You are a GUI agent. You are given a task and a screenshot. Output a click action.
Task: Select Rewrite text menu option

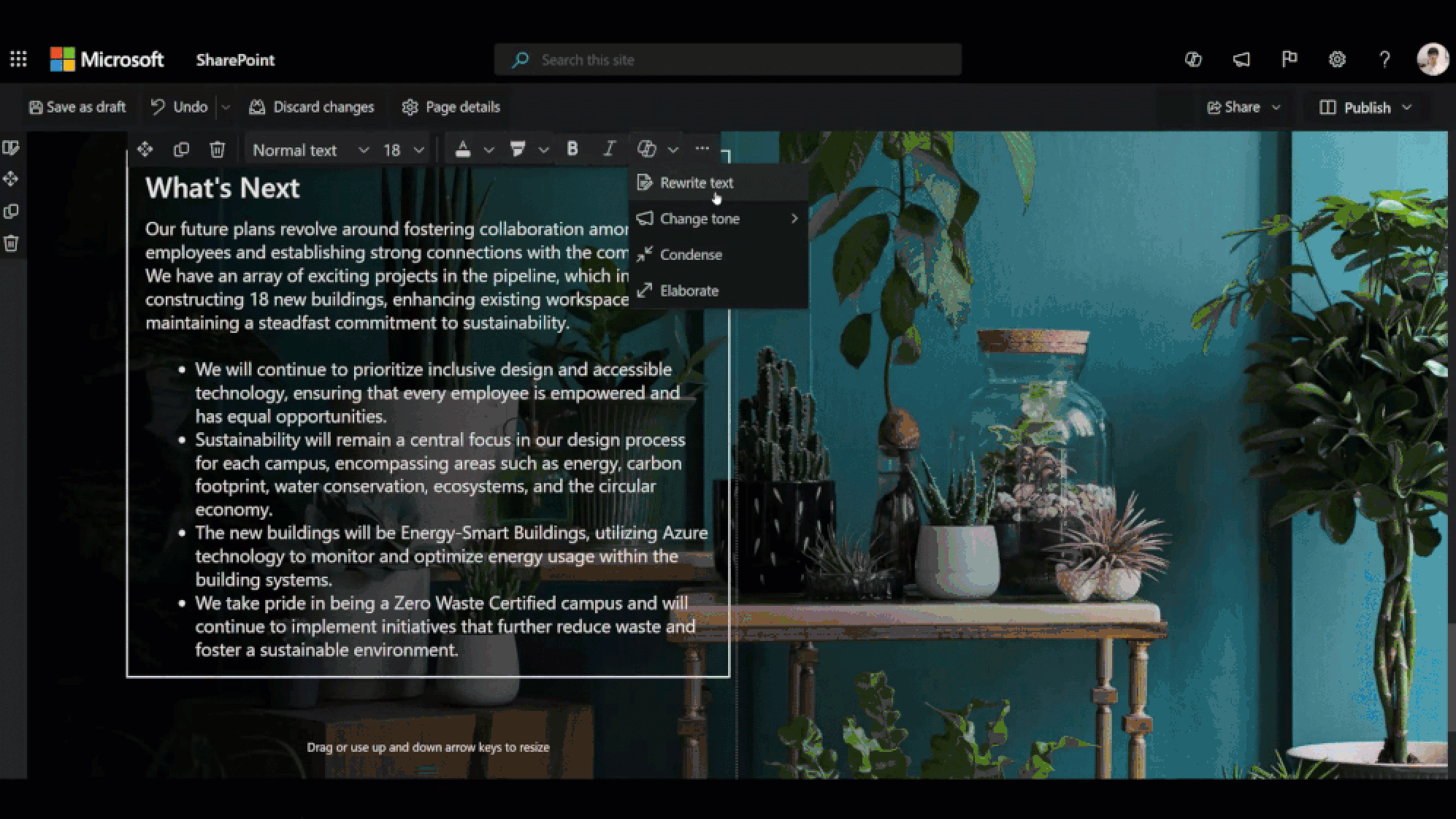point(696,182)
